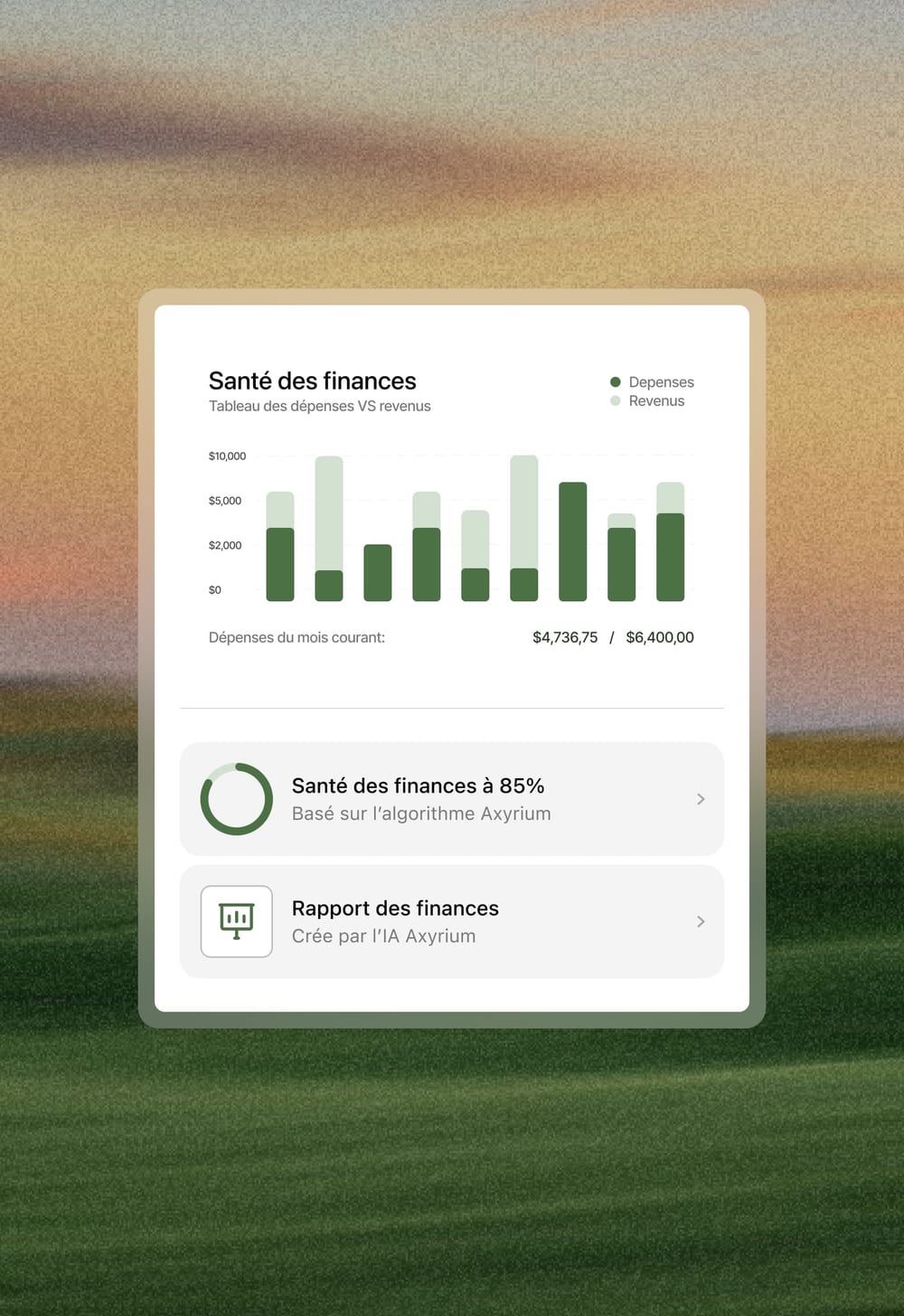Click the 'Santé des finances' chart heading
The width and height of the screenshot is (904, 1316).
click(313, 381)
